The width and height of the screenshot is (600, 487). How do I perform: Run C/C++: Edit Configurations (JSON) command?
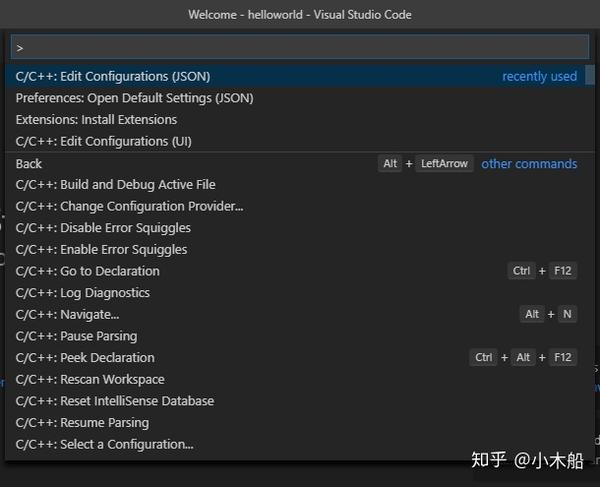295,76
